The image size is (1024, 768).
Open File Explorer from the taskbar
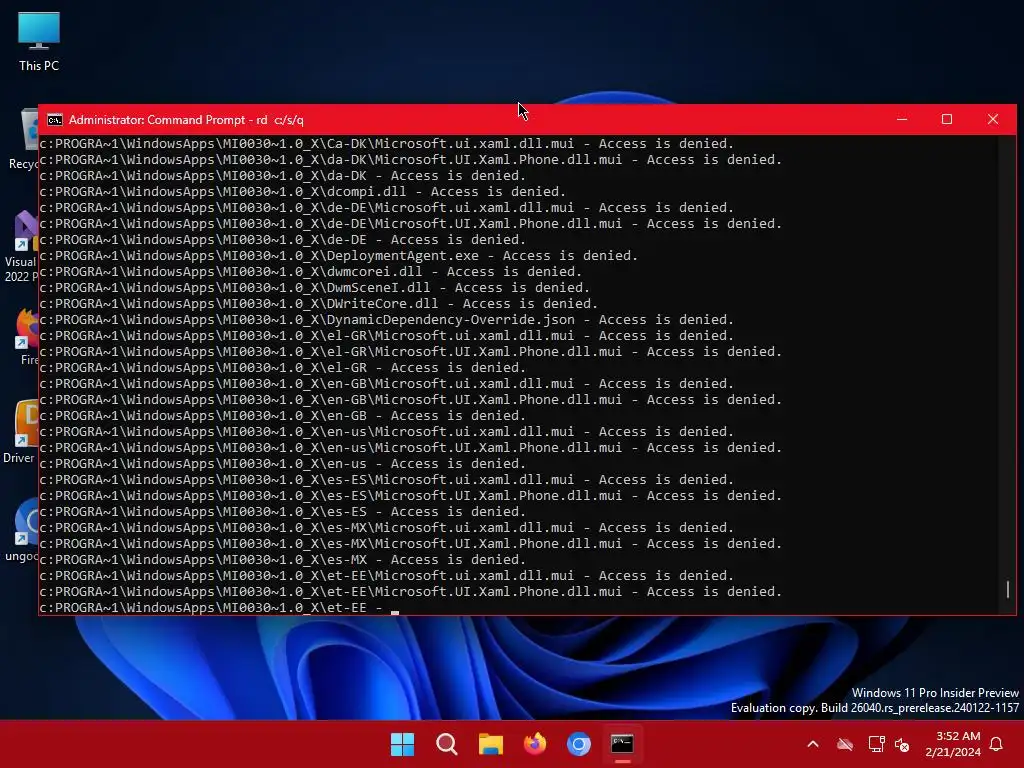pos(491,744)
